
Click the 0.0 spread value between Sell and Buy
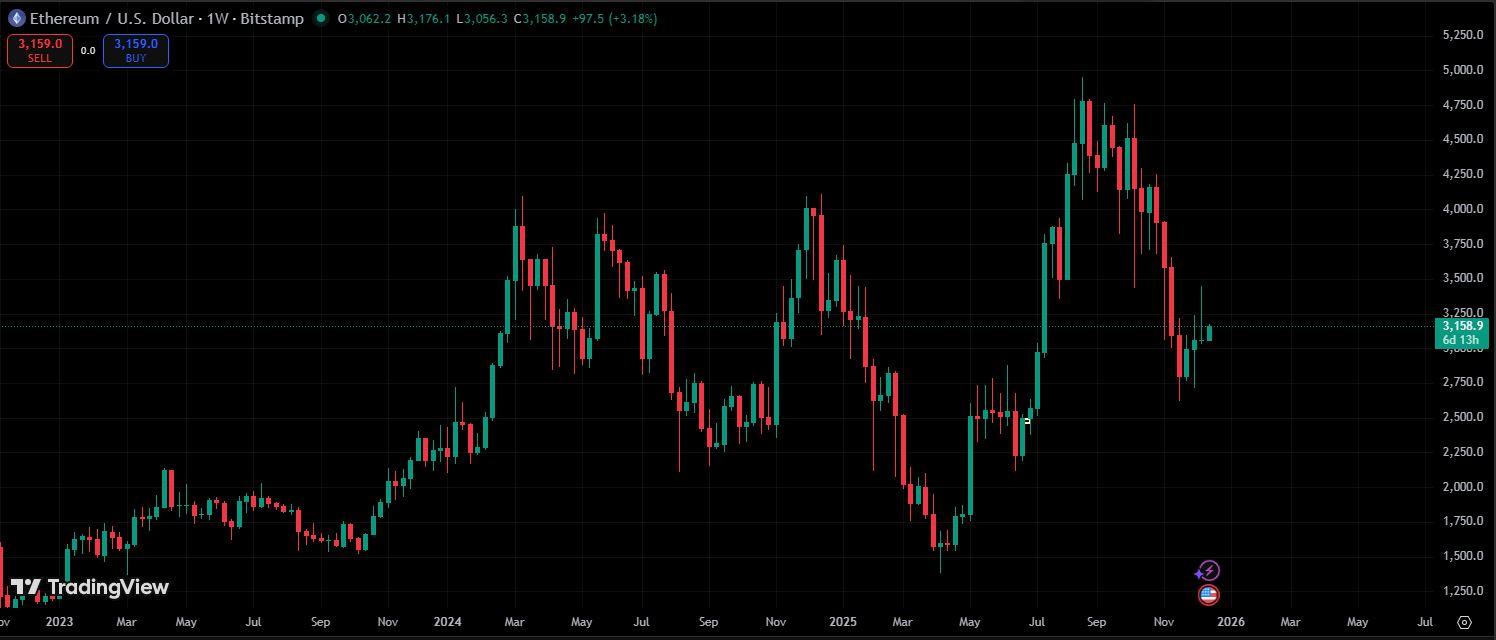pos(88,51)
